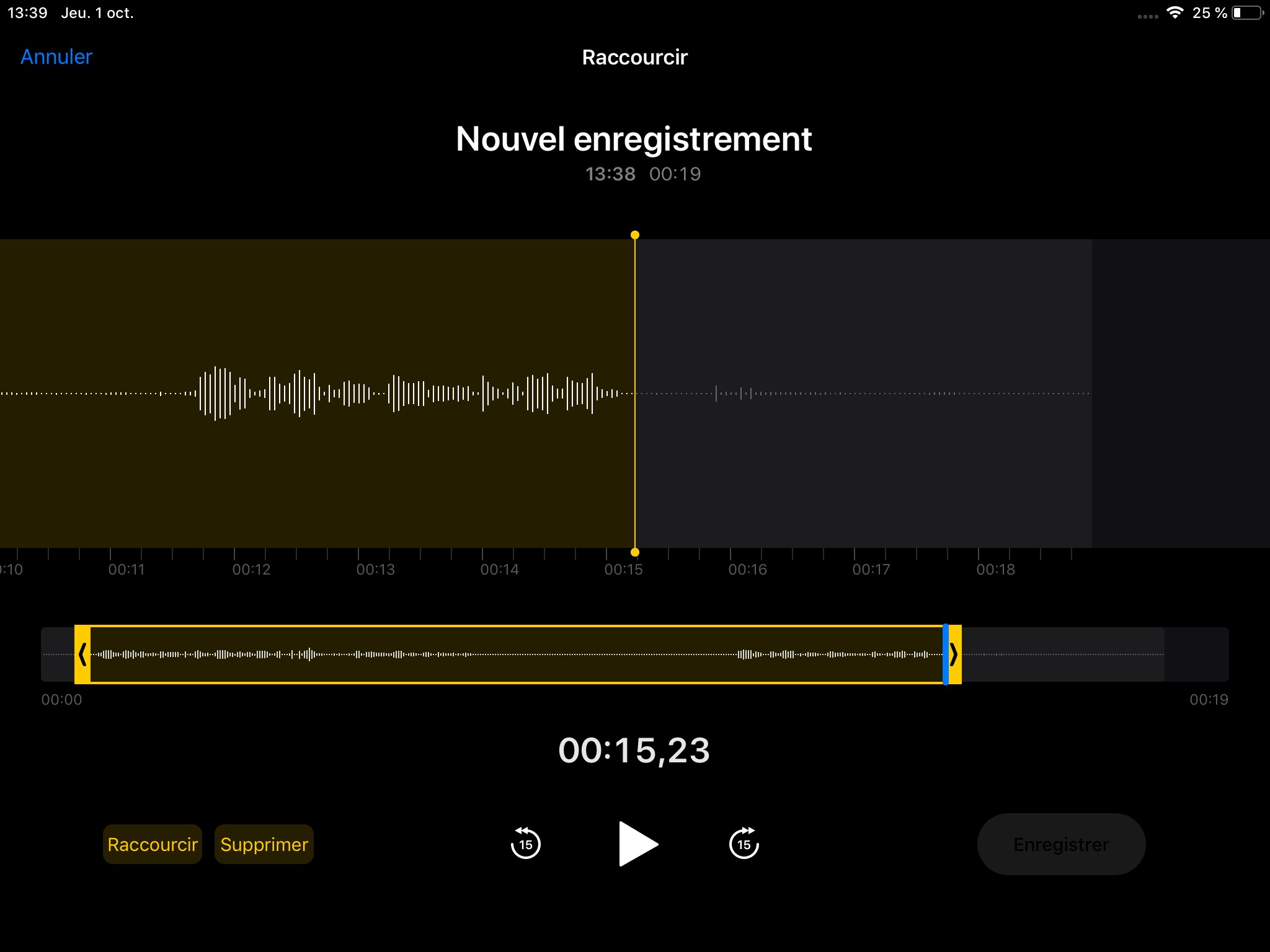1270x952 pixels.
Task: Click the yellow playhead top dot
Action: click(x=635, y=235)
